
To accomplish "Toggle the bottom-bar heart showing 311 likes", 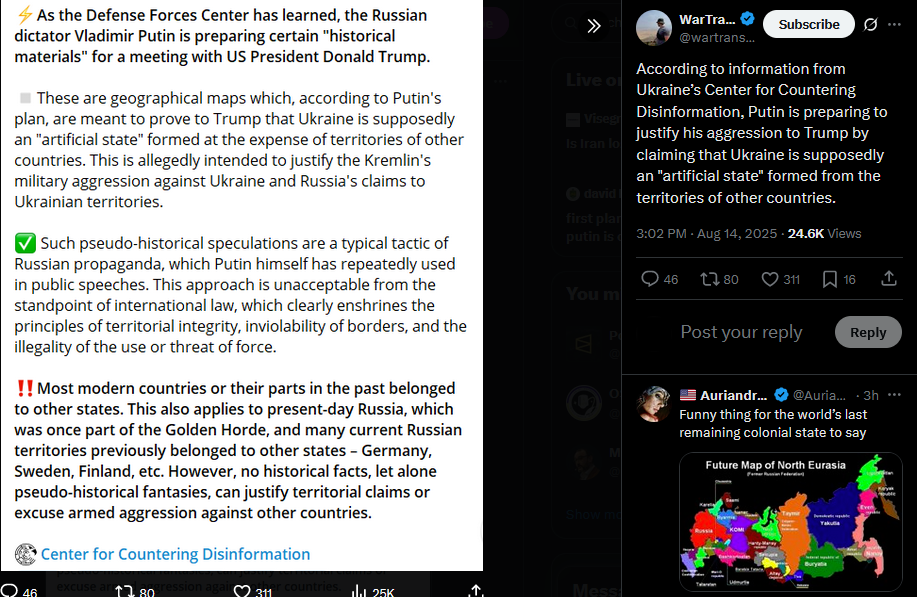I will point(242,591).
